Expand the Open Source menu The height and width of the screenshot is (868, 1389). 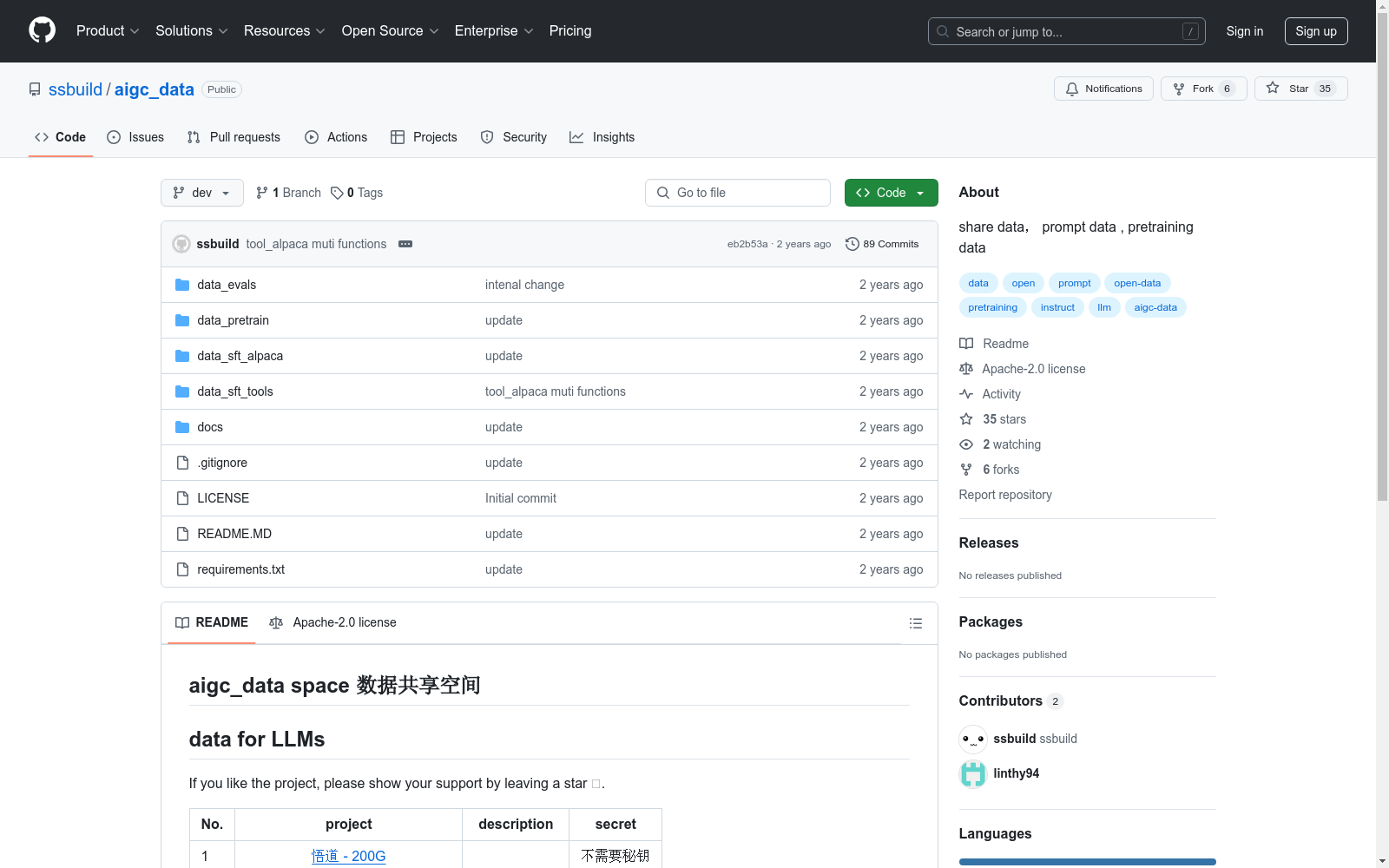point(390,30)
